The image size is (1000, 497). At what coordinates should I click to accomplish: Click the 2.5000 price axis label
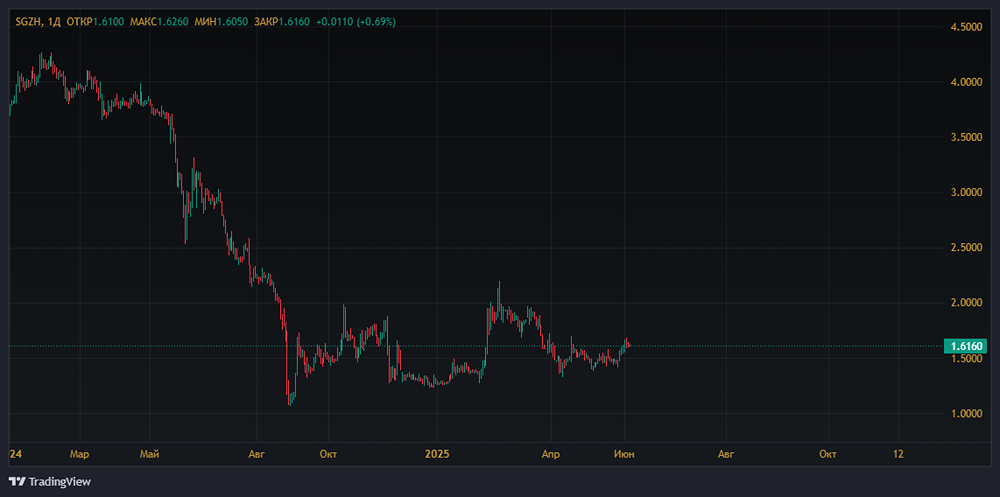point(966,248)
